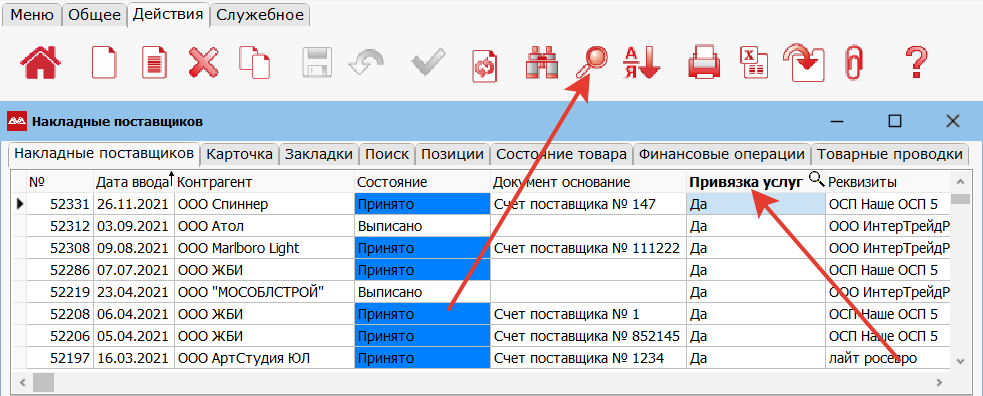
Task: Click the red X delete icon
Action: pyautogui.click(x=204, y=63)
